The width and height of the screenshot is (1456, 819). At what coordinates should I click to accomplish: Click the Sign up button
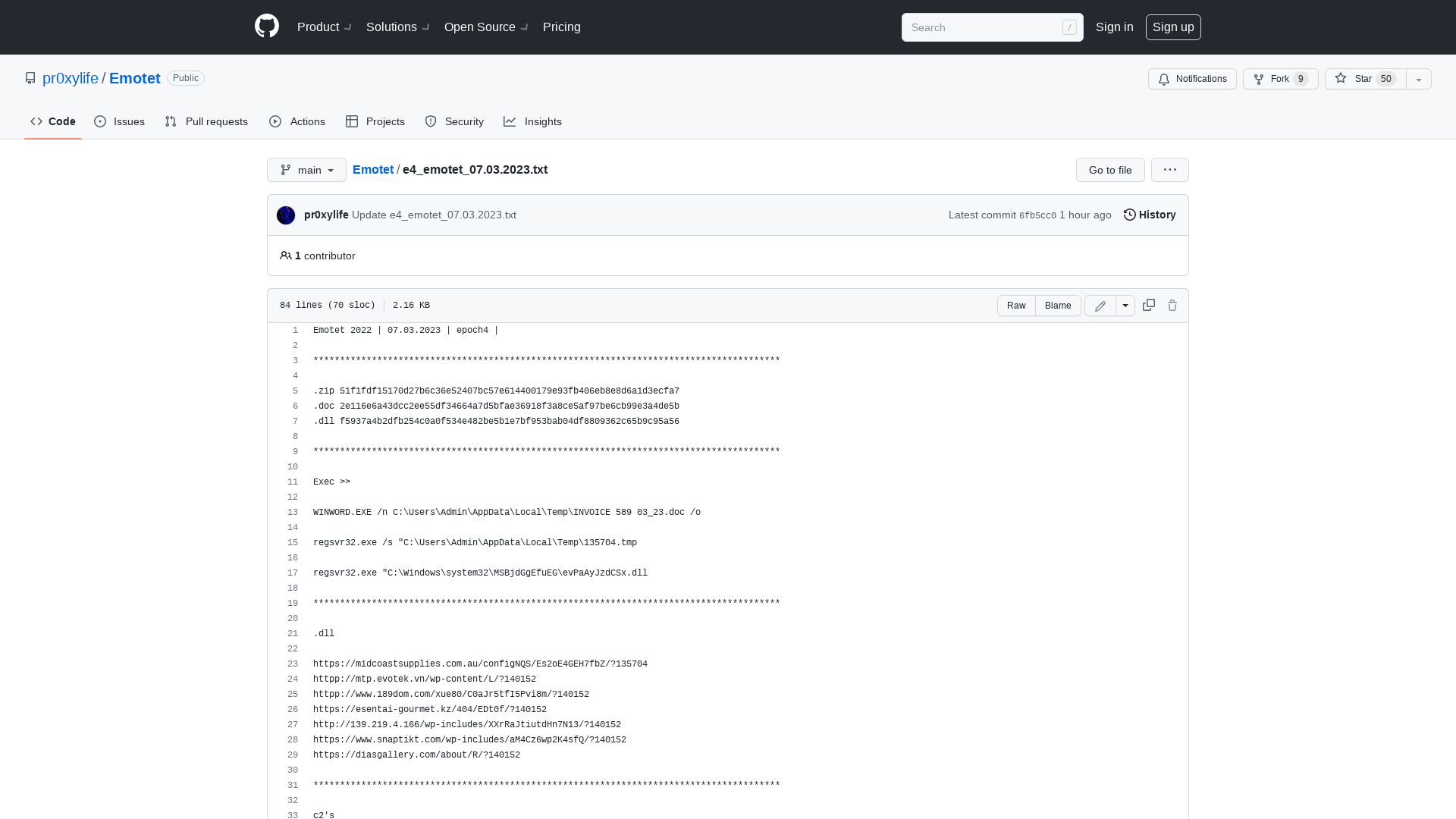coord(1173,27)
